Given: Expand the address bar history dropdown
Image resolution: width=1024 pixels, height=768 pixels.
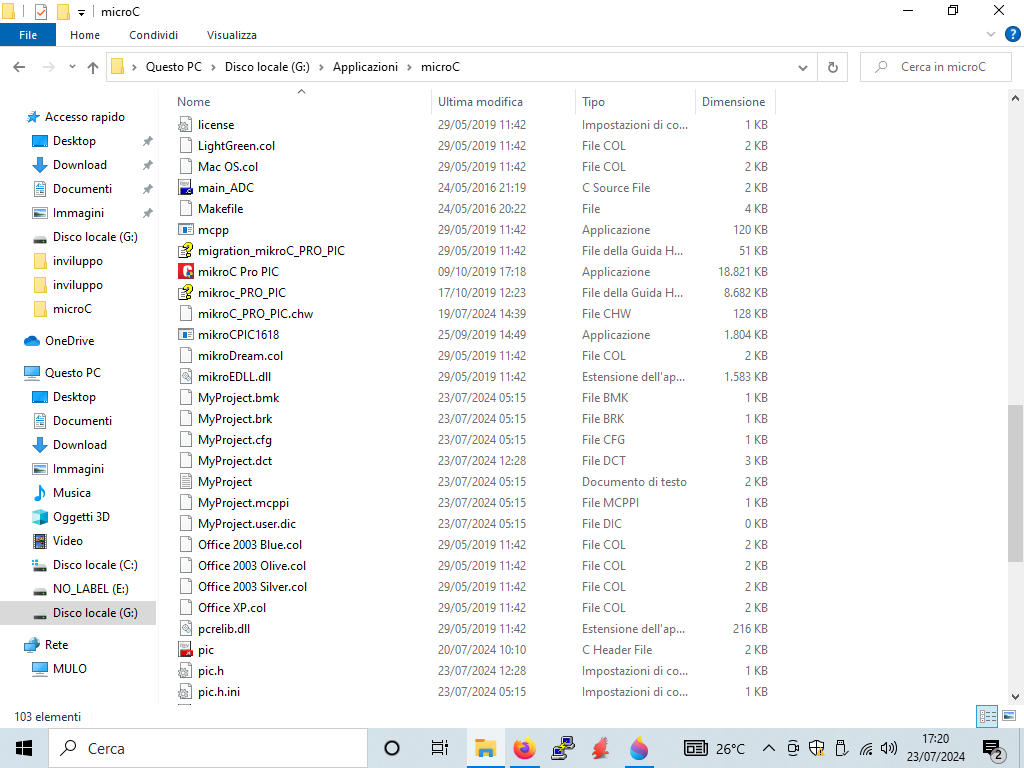Looking at the screenshot, I should pos(803,67).
